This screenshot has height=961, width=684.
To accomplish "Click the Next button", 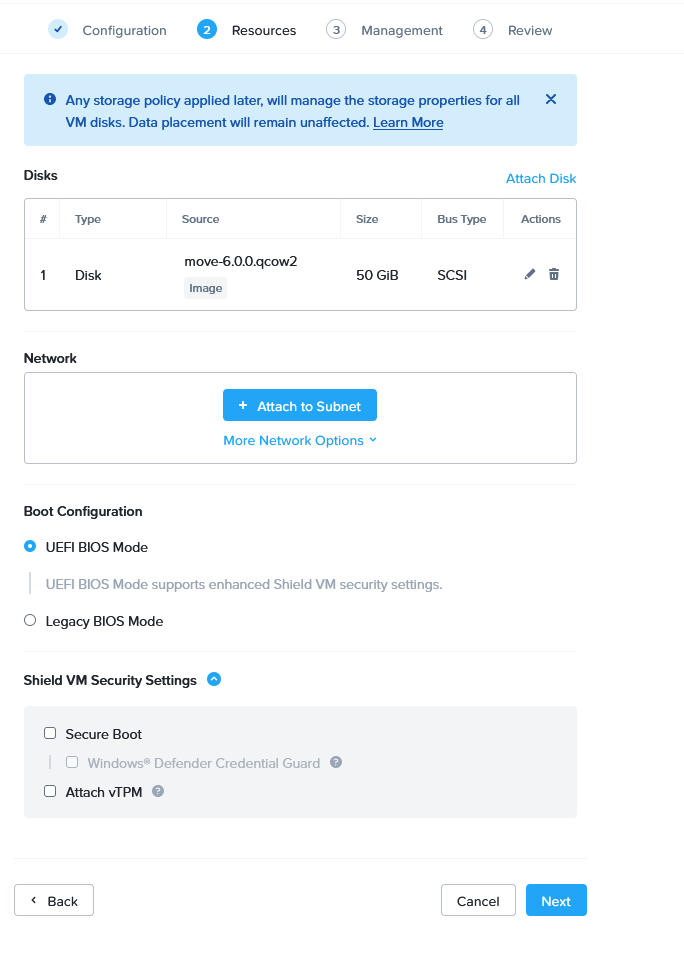I will (556, 900).
